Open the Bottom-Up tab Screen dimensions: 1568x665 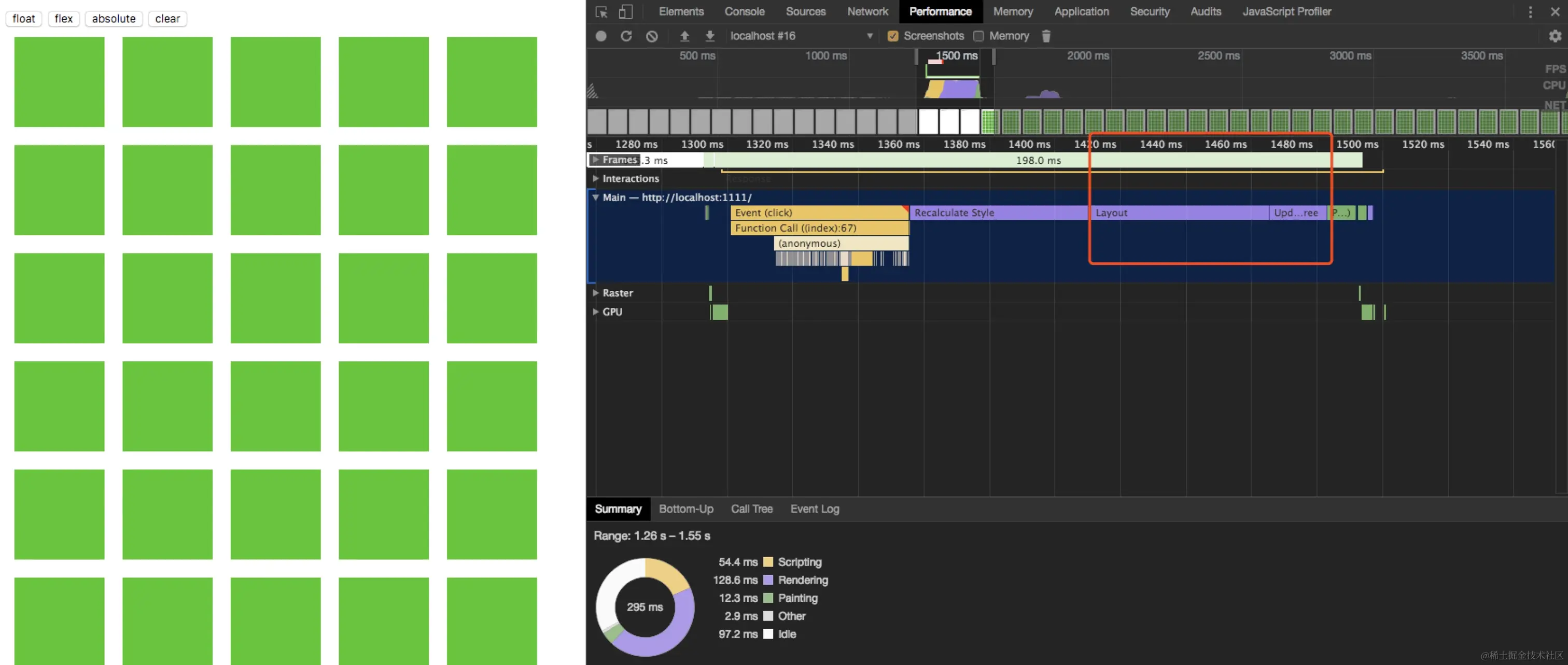coord(685,508)
